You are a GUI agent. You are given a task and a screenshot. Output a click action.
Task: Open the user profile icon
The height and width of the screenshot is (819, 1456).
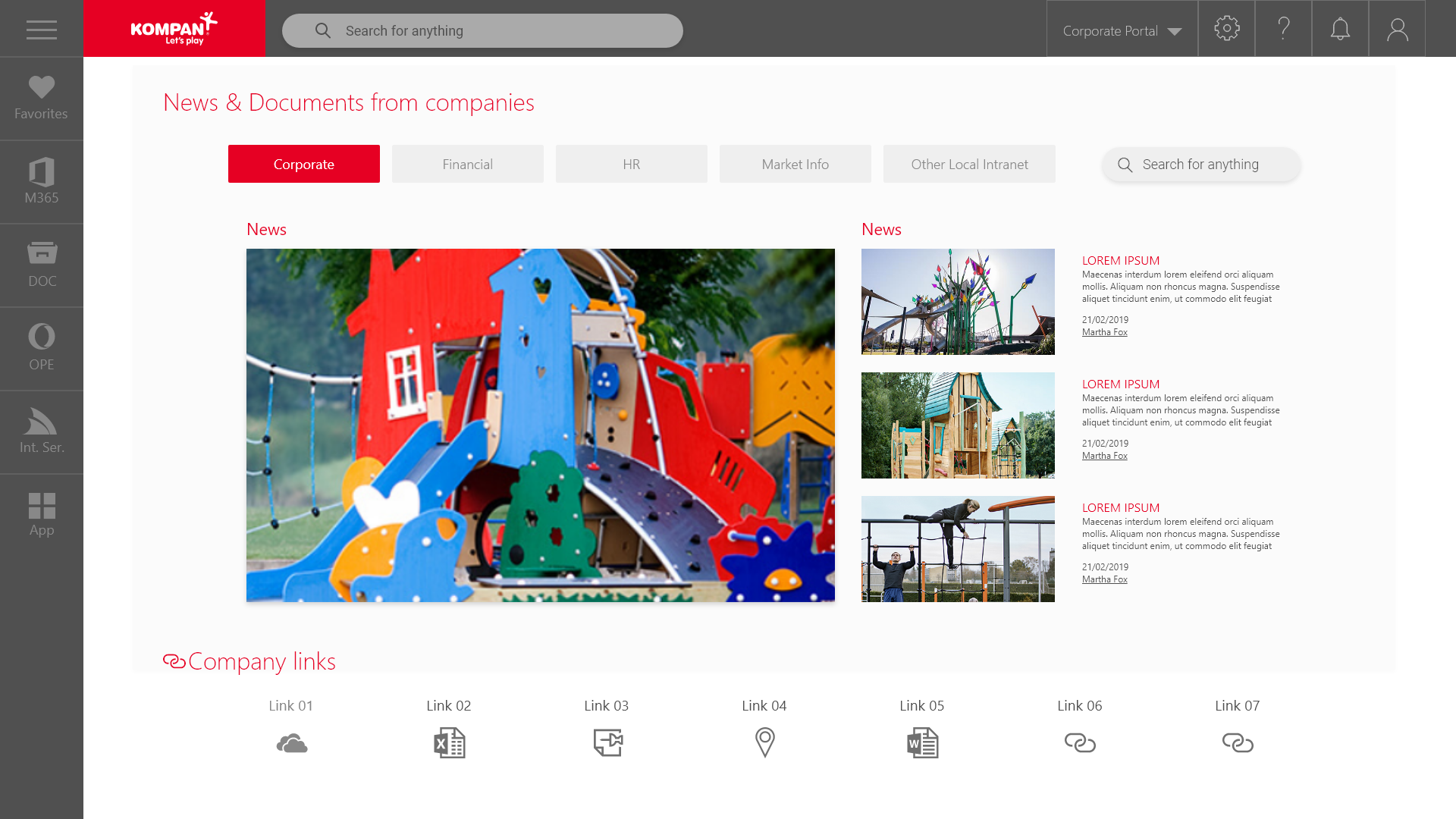(1397, 29)
